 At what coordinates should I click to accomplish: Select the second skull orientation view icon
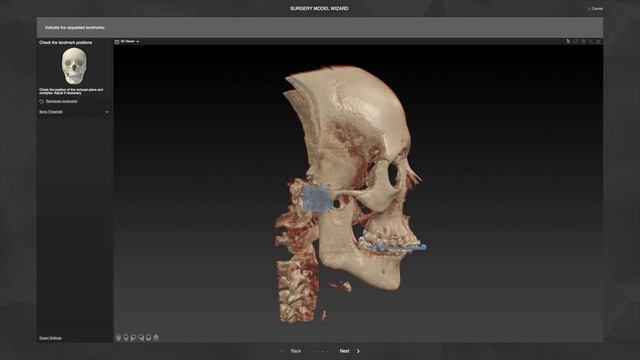click(x=126, y=338)
